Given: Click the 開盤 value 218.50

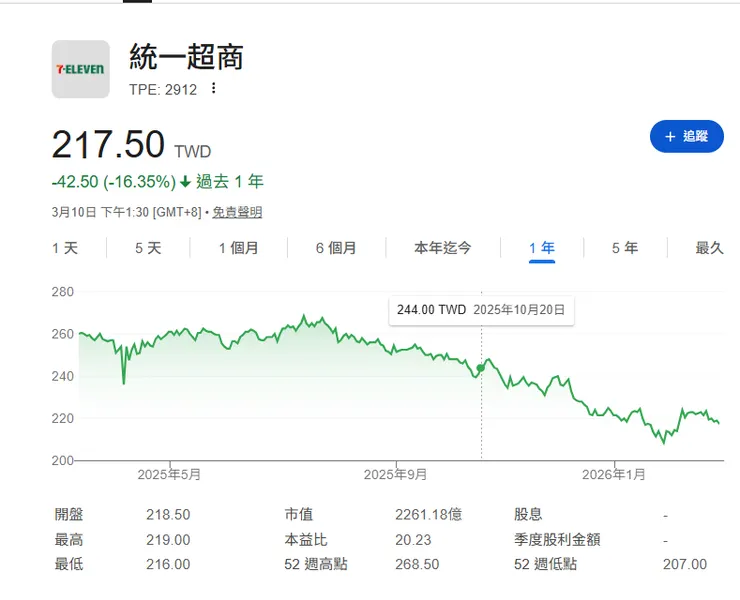Looking at the screenshot, I should 168,515.
